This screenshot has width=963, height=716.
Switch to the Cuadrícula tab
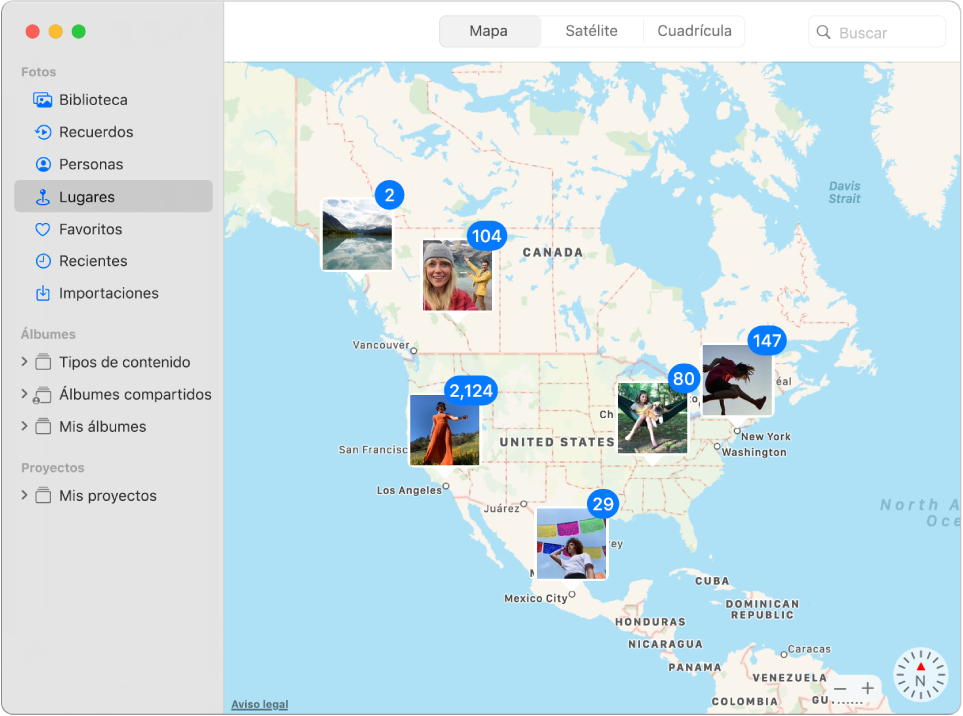tap(693, 31)
